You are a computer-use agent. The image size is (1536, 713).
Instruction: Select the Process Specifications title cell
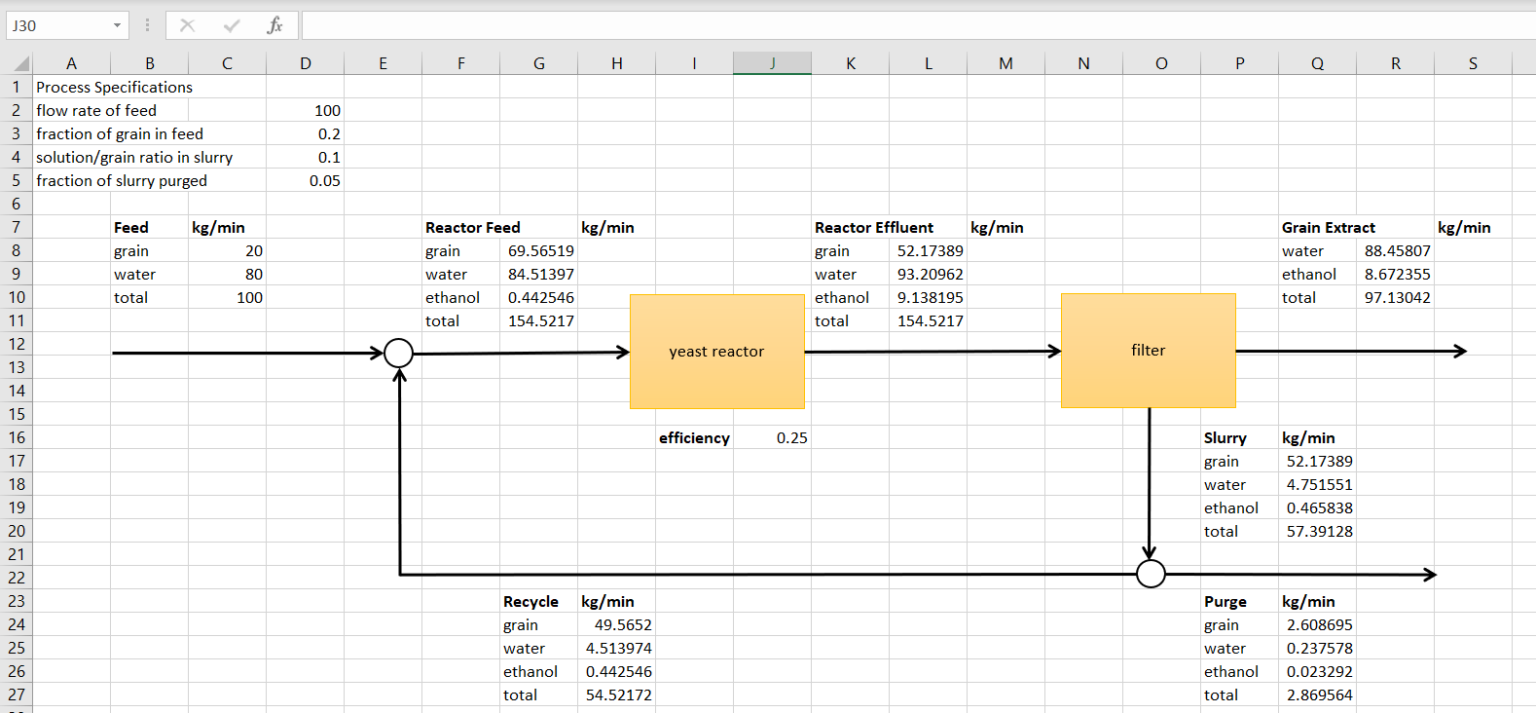tap(114, 87)
